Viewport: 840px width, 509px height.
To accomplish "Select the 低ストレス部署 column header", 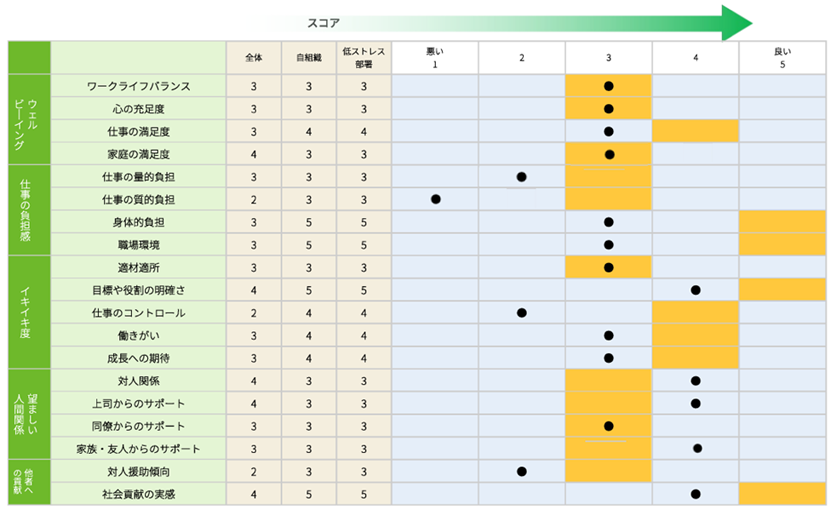I will click(364, 58).
